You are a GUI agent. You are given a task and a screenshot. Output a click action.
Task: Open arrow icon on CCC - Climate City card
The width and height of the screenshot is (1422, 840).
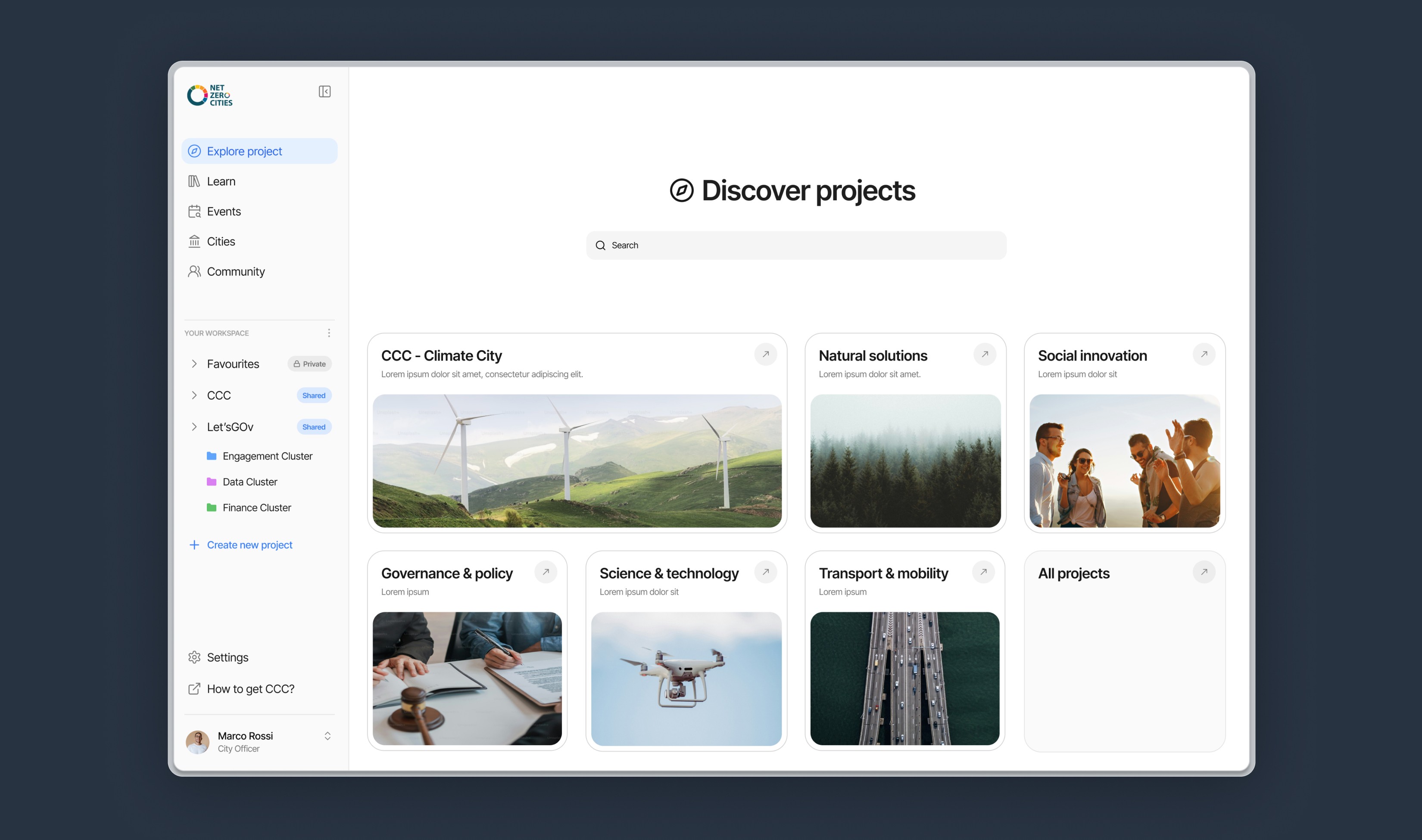[x=765, y=355]
